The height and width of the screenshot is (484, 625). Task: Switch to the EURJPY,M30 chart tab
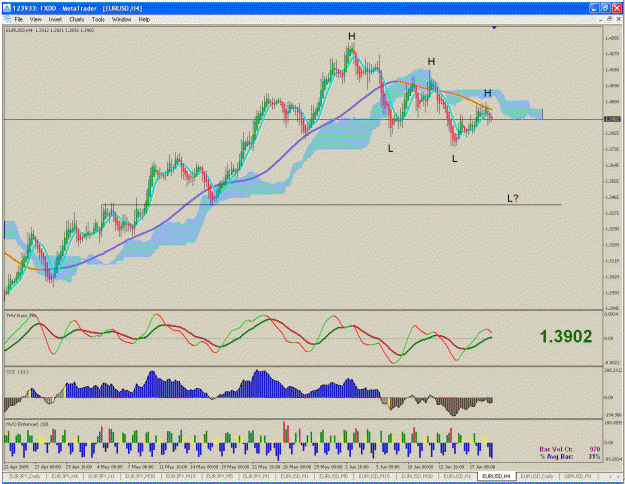[140, 476]
